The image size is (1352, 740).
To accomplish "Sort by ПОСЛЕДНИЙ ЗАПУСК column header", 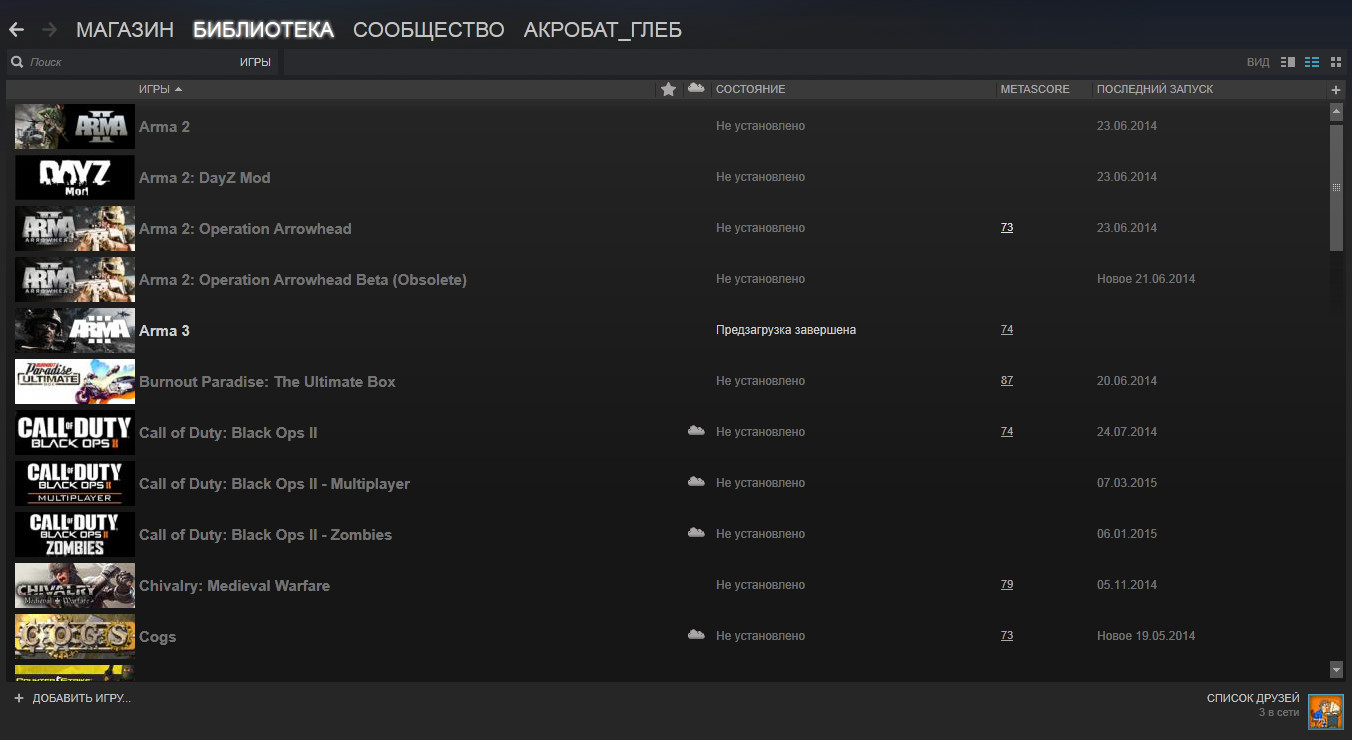I will [x=1155, y=89].
